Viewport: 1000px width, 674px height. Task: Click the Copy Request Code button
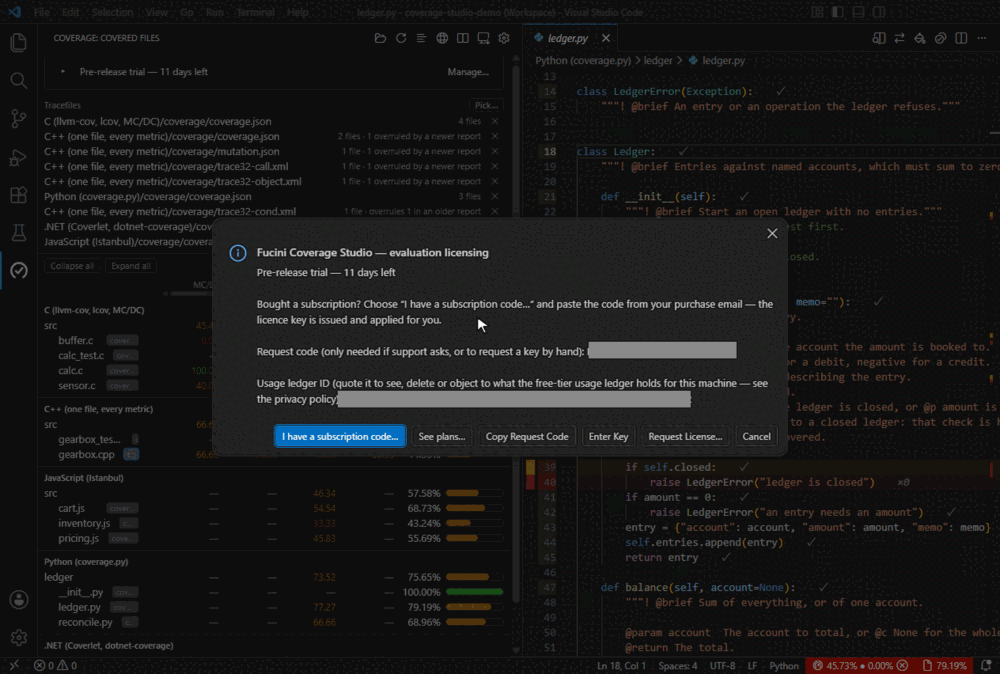[x=527, y=437]
